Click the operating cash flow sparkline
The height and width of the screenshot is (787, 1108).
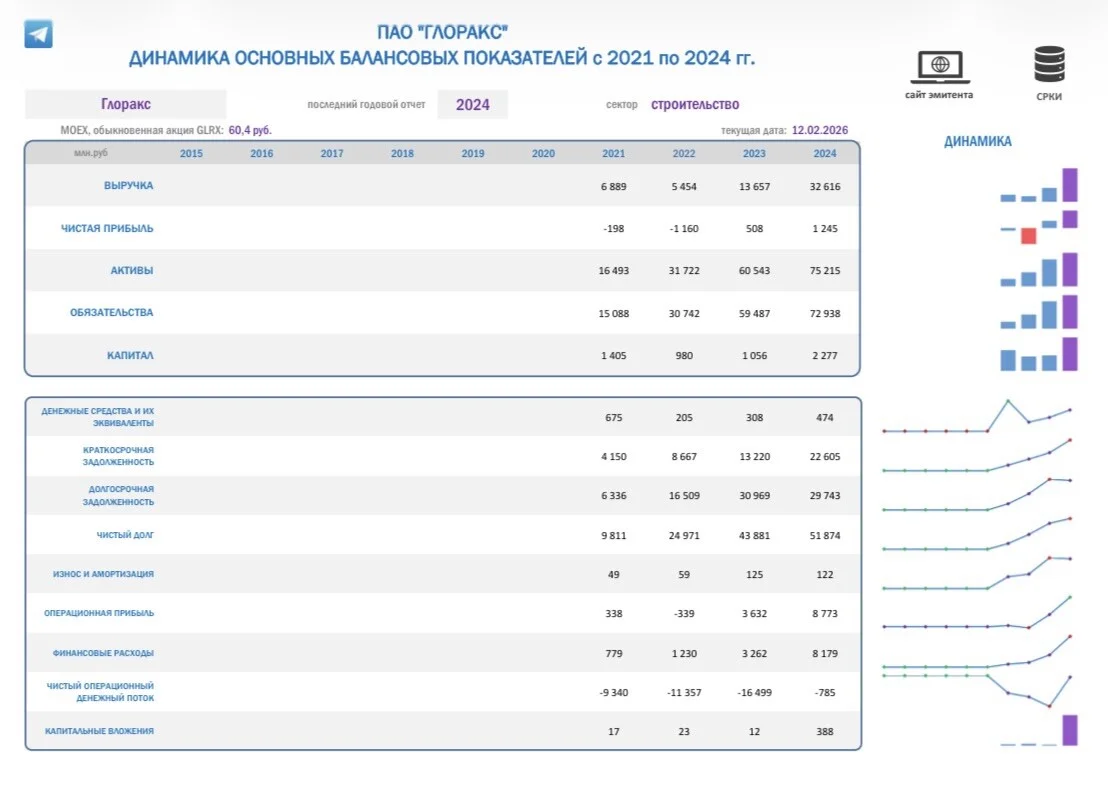tap(977, 690)
